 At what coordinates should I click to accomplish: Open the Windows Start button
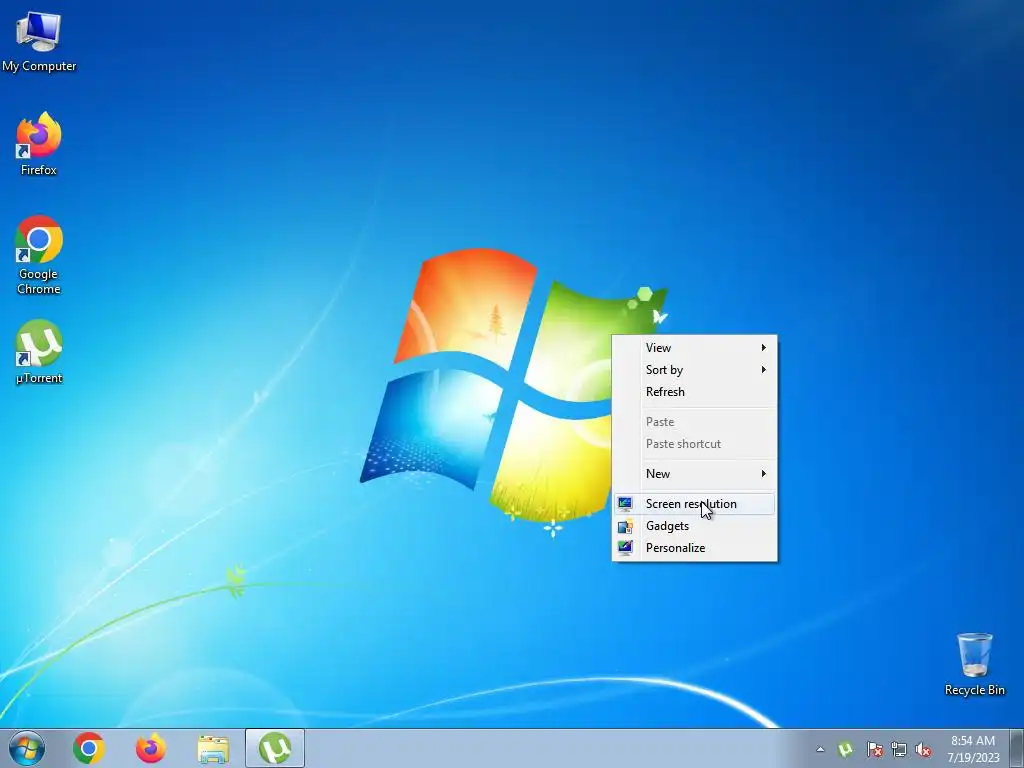tap(27, 748)
